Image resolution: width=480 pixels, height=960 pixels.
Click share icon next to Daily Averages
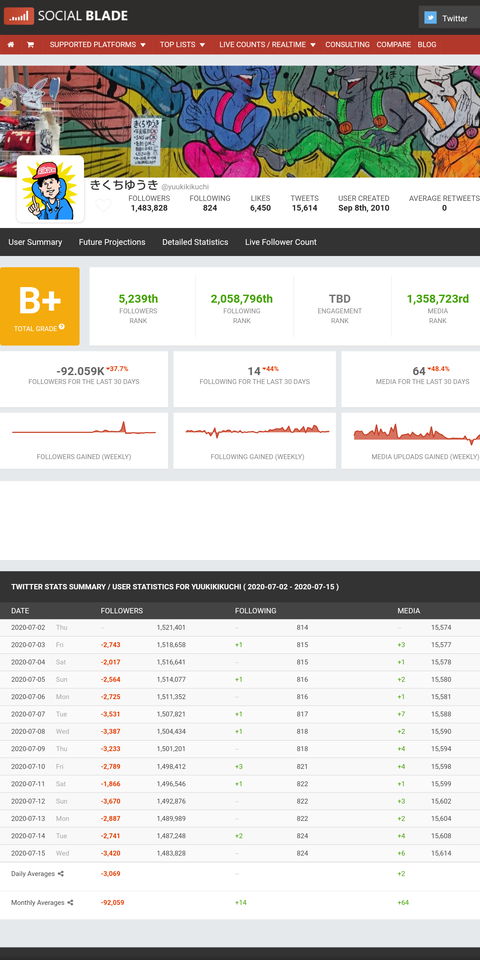point(61,874)
